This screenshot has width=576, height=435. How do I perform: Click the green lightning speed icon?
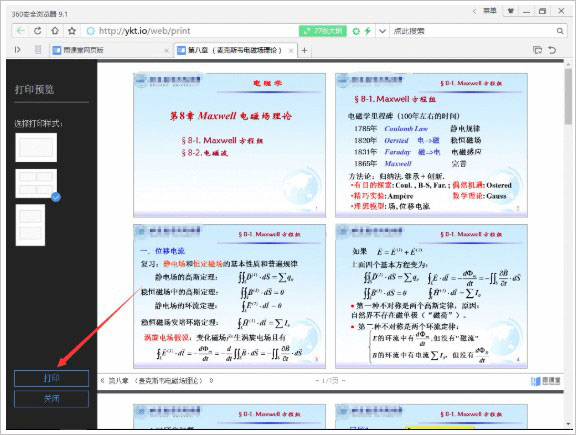click(x=368, y=31)
